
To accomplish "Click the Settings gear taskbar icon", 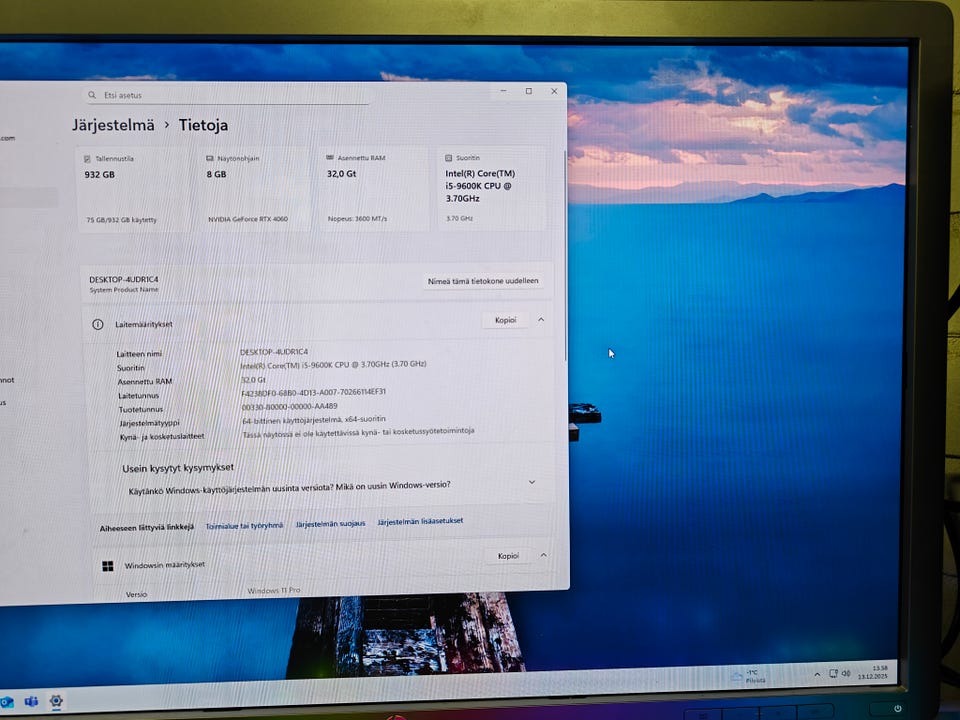I will coord(56,701).
